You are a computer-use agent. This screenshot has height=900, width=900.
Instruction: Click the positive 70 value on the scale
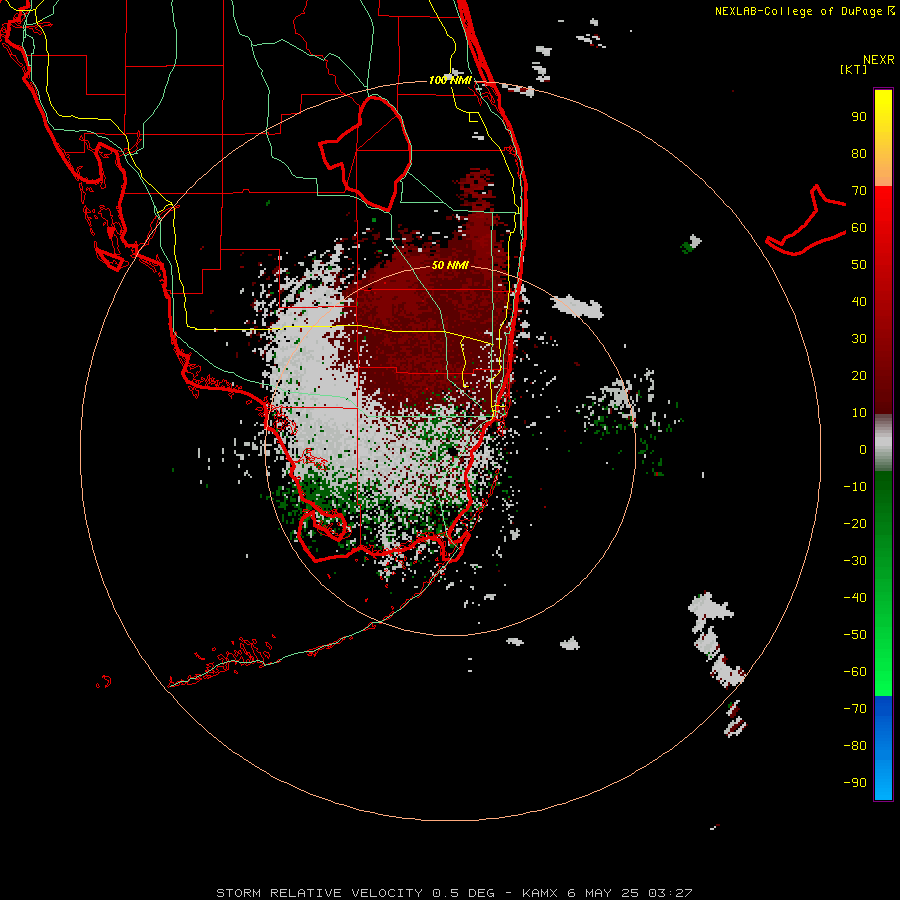pos(859,191)
